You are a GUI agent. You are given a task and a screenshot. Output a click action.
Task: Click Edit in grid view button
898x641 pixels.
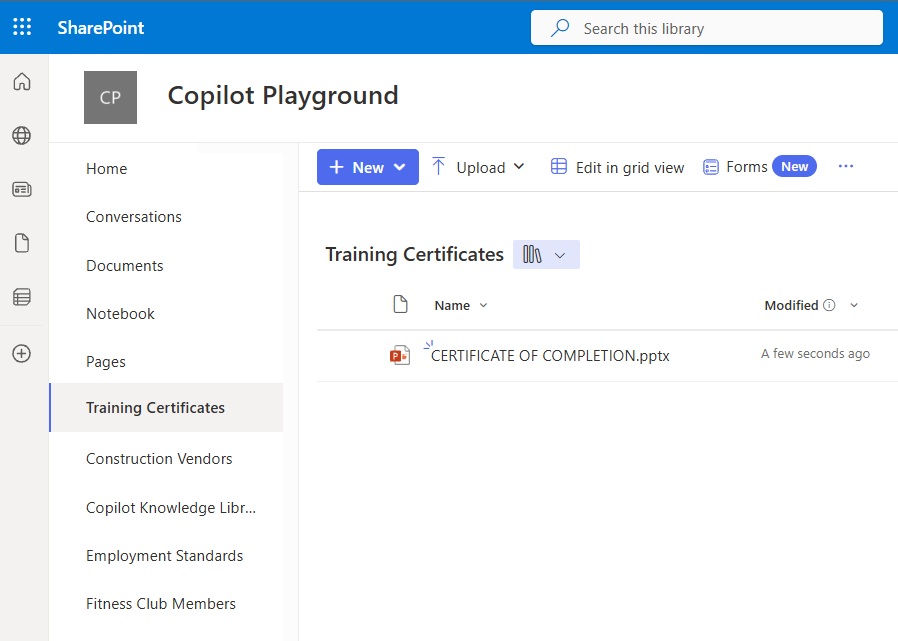point(617,167)
